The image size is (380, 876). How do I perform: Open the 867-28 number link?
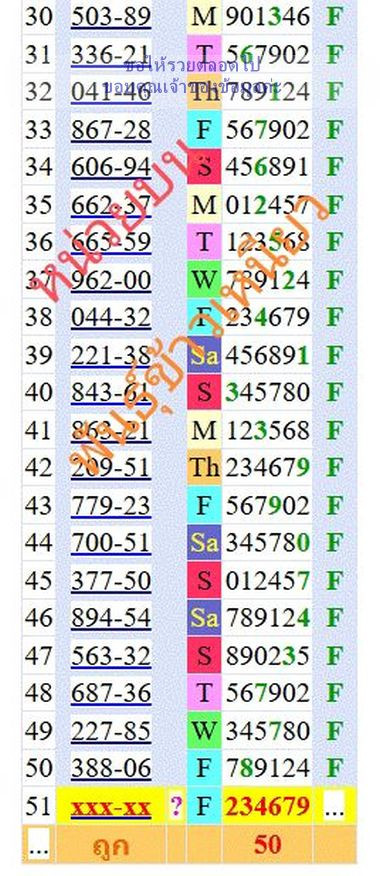coord(111,130)
